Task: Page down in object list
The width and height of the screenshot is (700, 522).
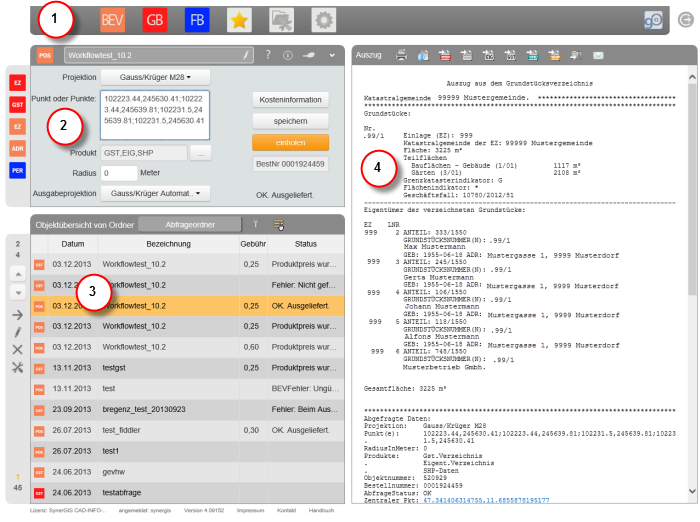Action: pos(18,293)
